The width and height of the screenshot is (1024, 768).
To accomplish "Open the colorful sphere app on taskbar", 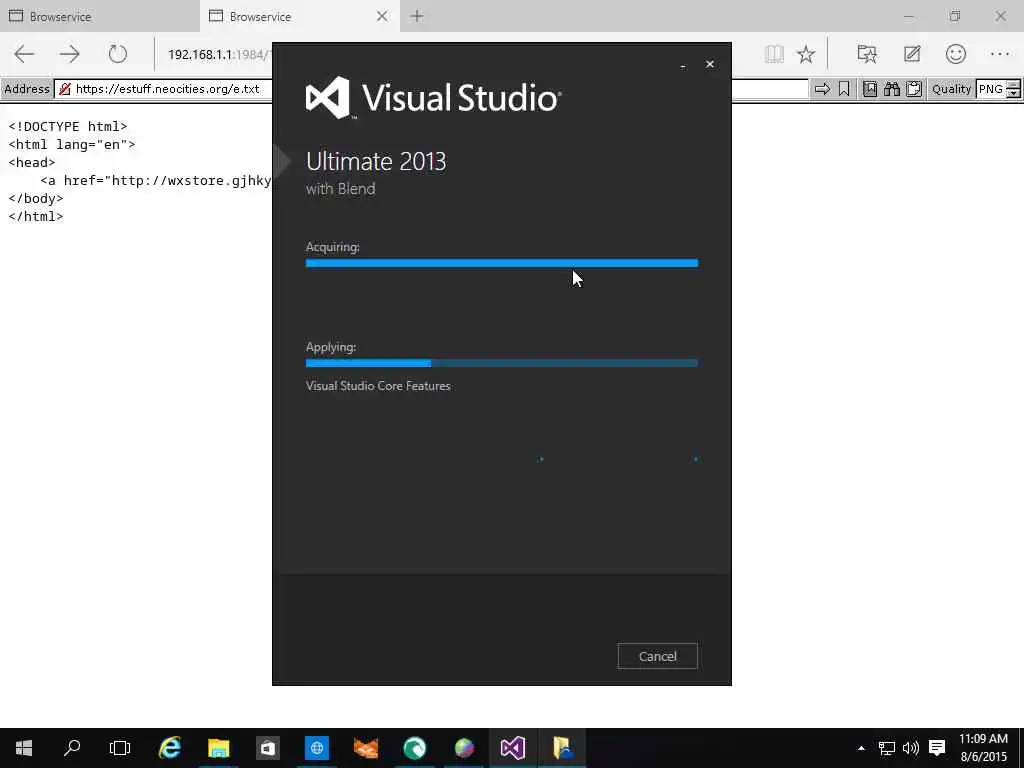I will click(x=464, y=748).
